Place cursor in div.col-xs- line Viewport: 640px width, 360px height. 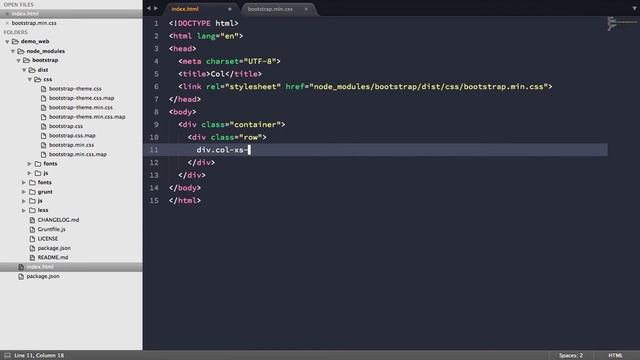click(375, 150)
